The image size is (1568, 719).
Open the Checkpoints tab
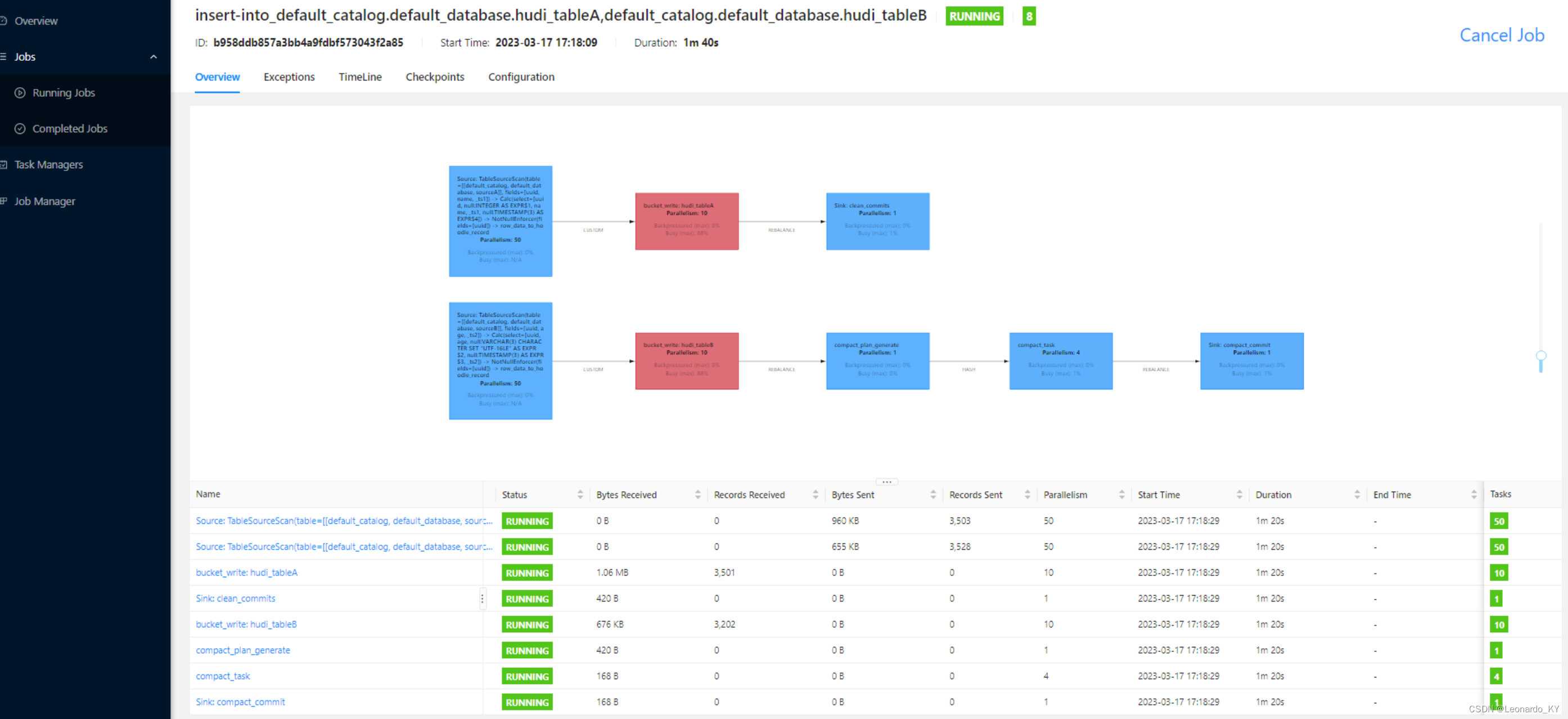[x=435, y=77]
